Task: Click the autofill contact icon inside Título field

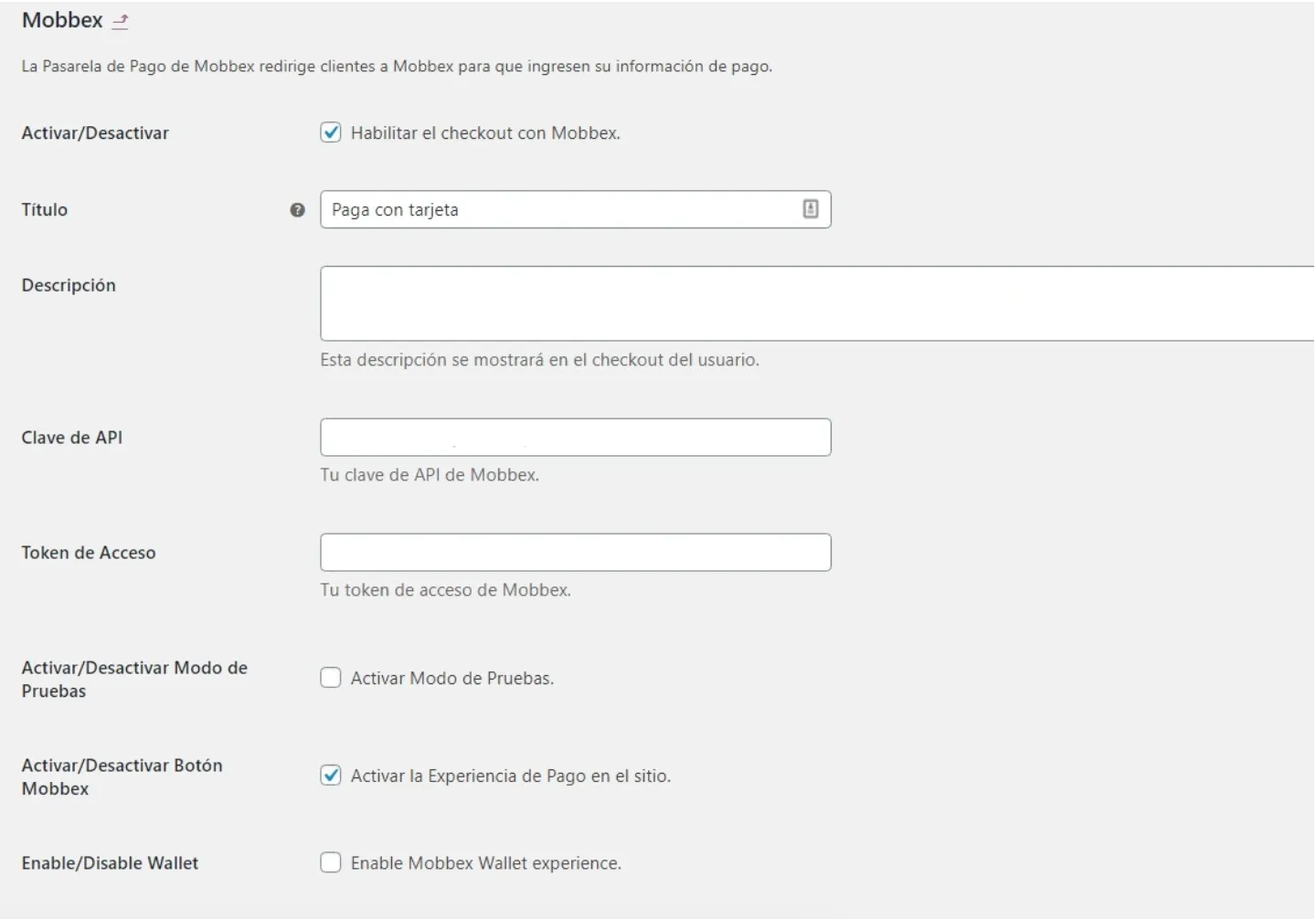Action: click(811, 209)
